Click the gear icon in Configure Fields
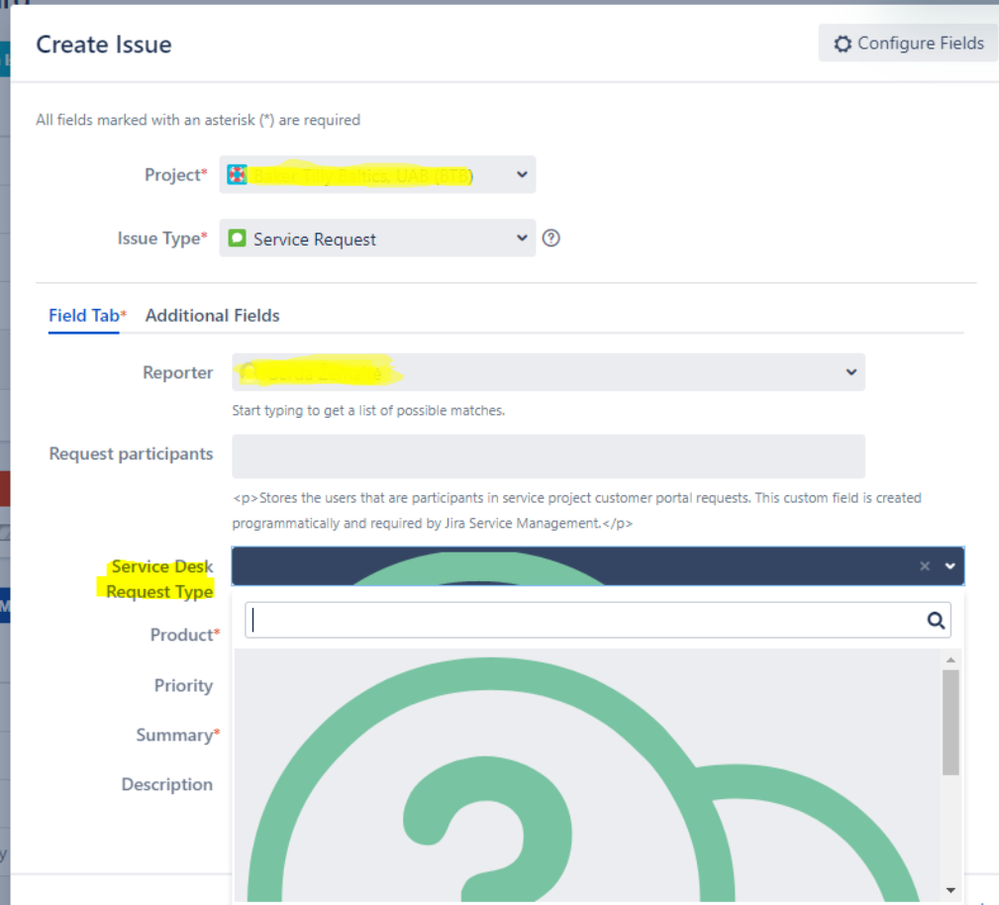 coord(843,44)
